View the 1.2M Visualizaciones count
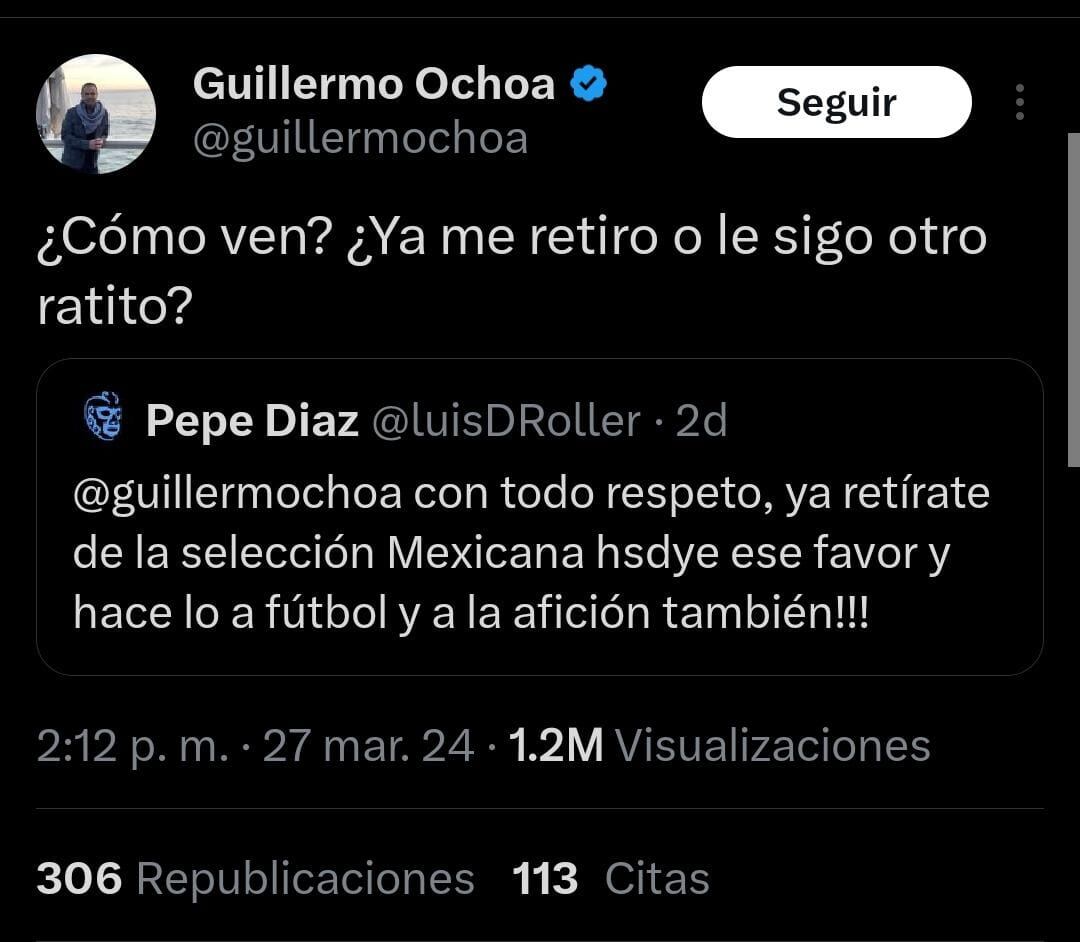Image resolution: width=1080 pixels, height=942 pixels. [719, 746]
